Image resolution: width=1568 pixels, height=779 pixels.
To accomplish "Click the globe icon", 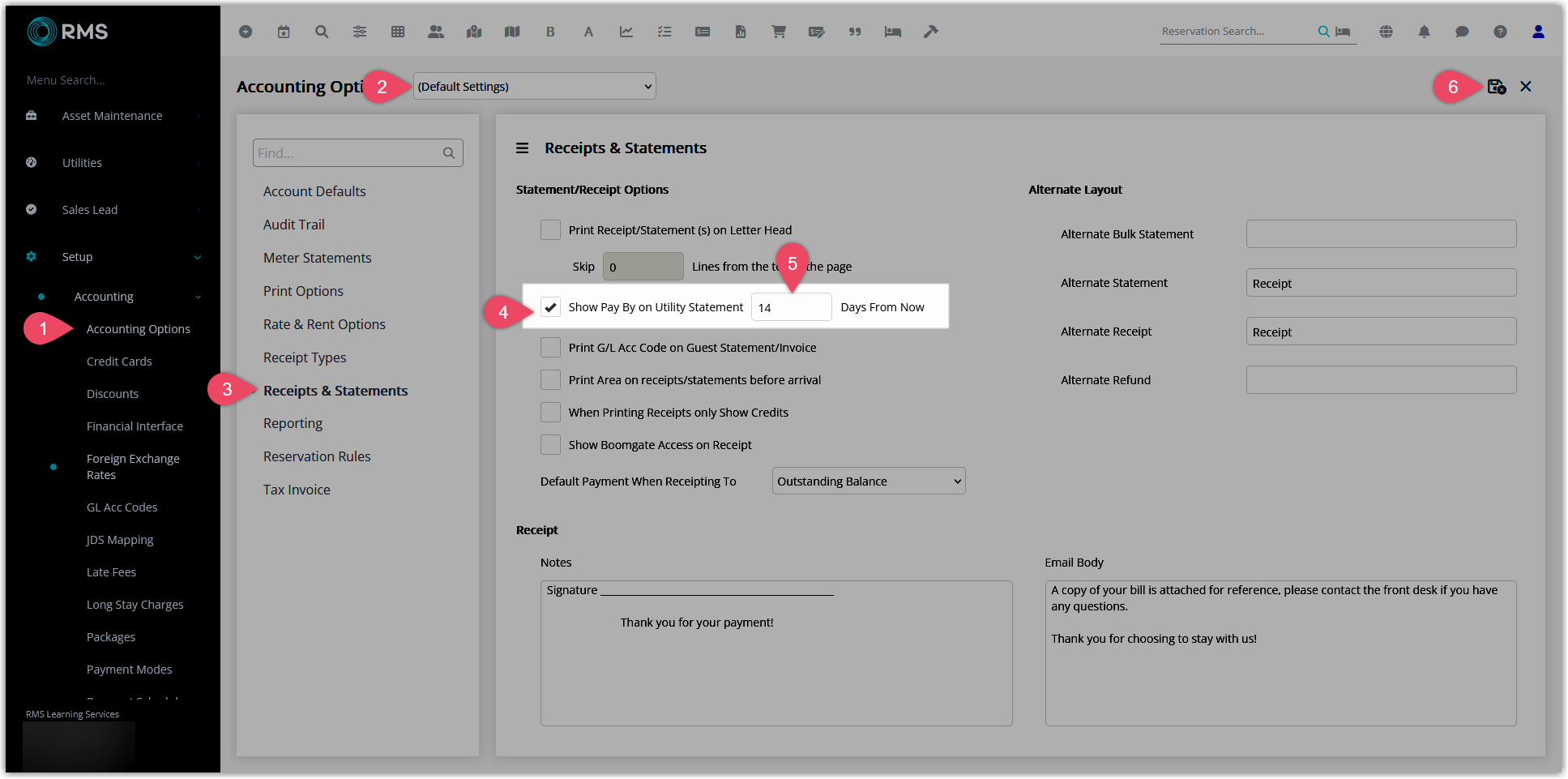I will click(x=1386, y=32).
